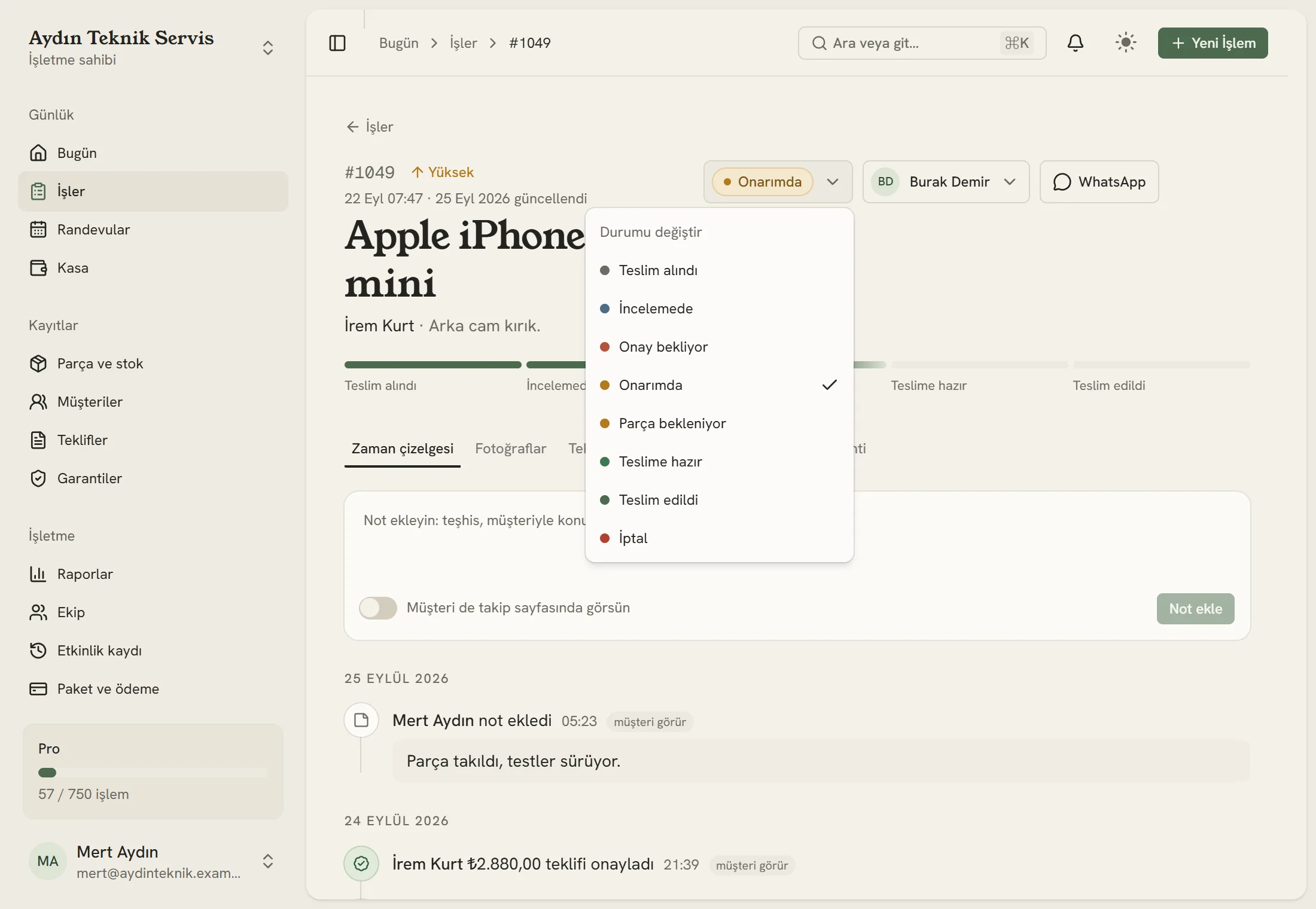
Task: Choose Teslim edildi in status menu
Action: click(x=719, y=500)
